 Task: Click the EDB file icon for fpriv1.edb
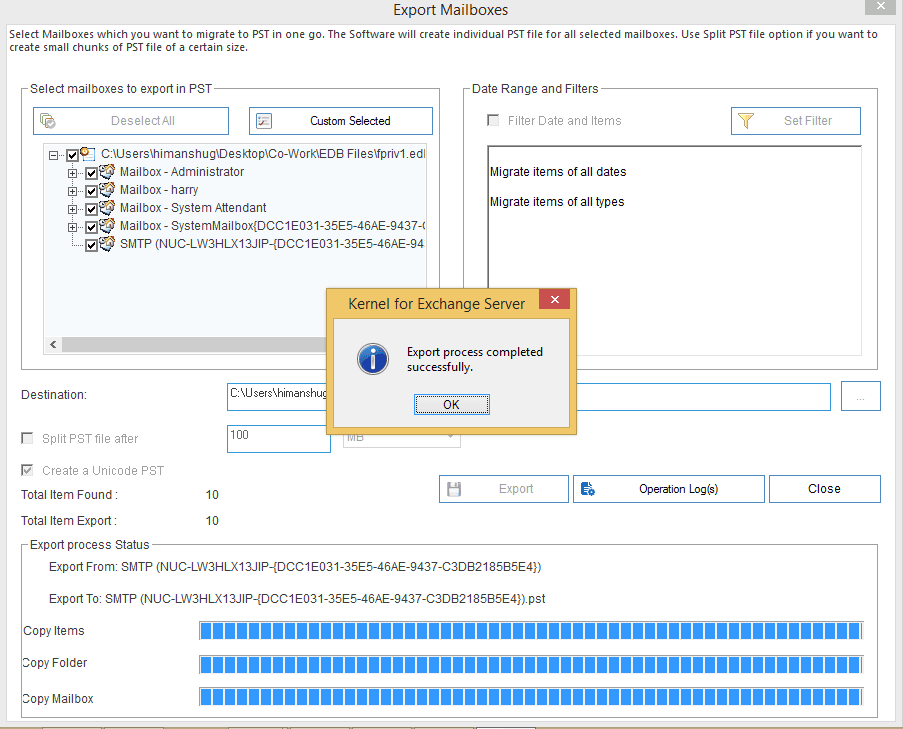(88, 154)
